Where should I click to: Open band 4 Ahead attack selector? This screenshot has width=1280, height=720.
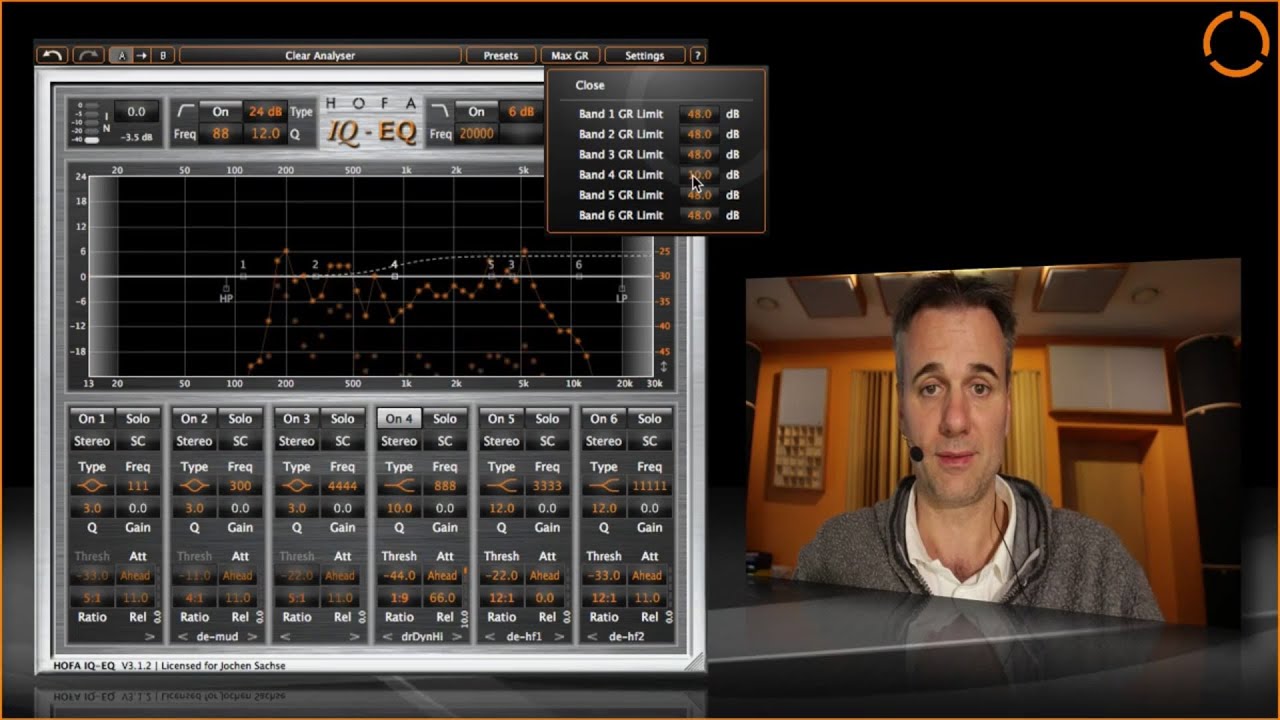(x=442, y=576)
